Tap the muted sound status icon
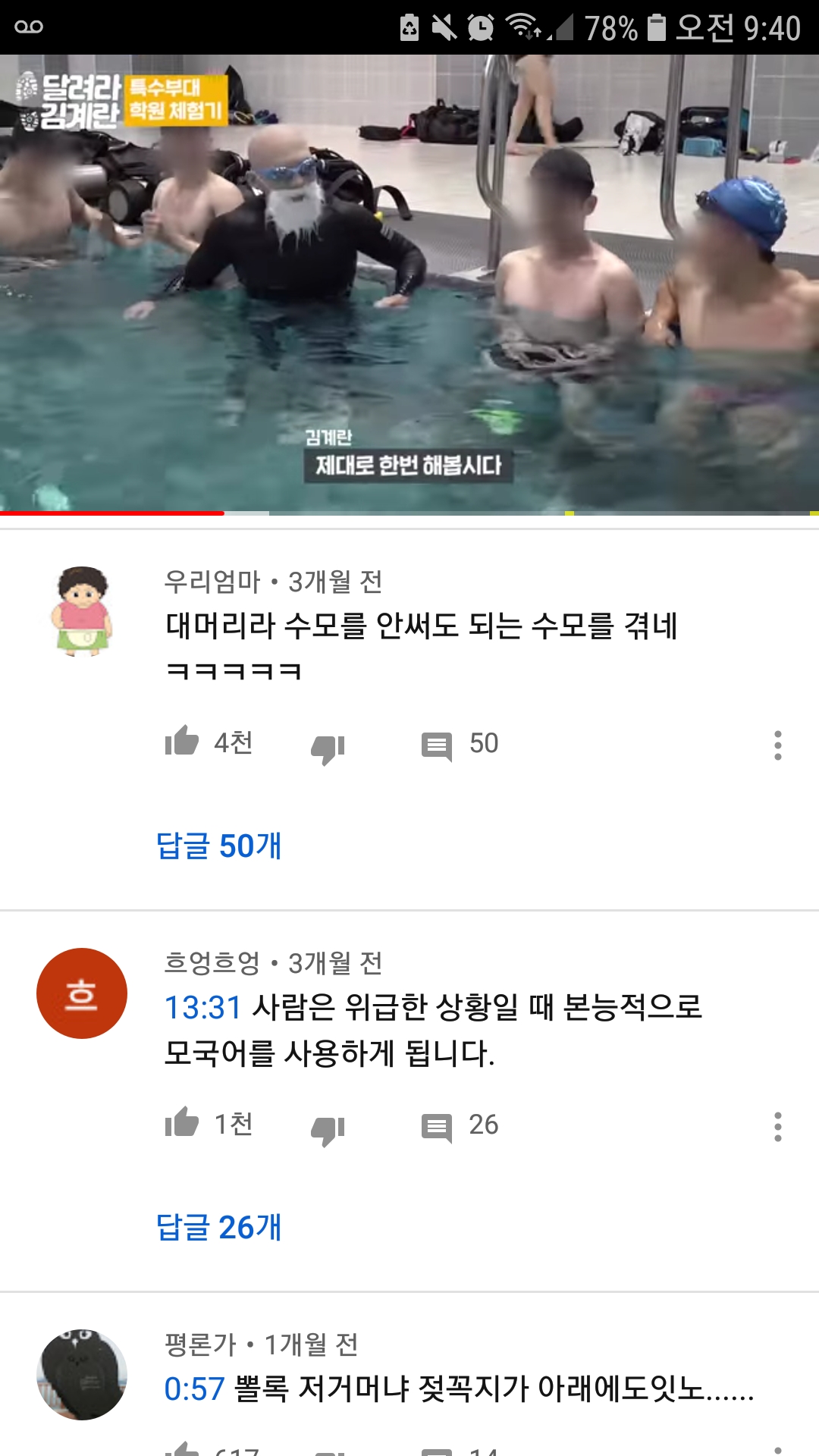The height and width of the screenshot is (1456, 819). coord(444,27)
